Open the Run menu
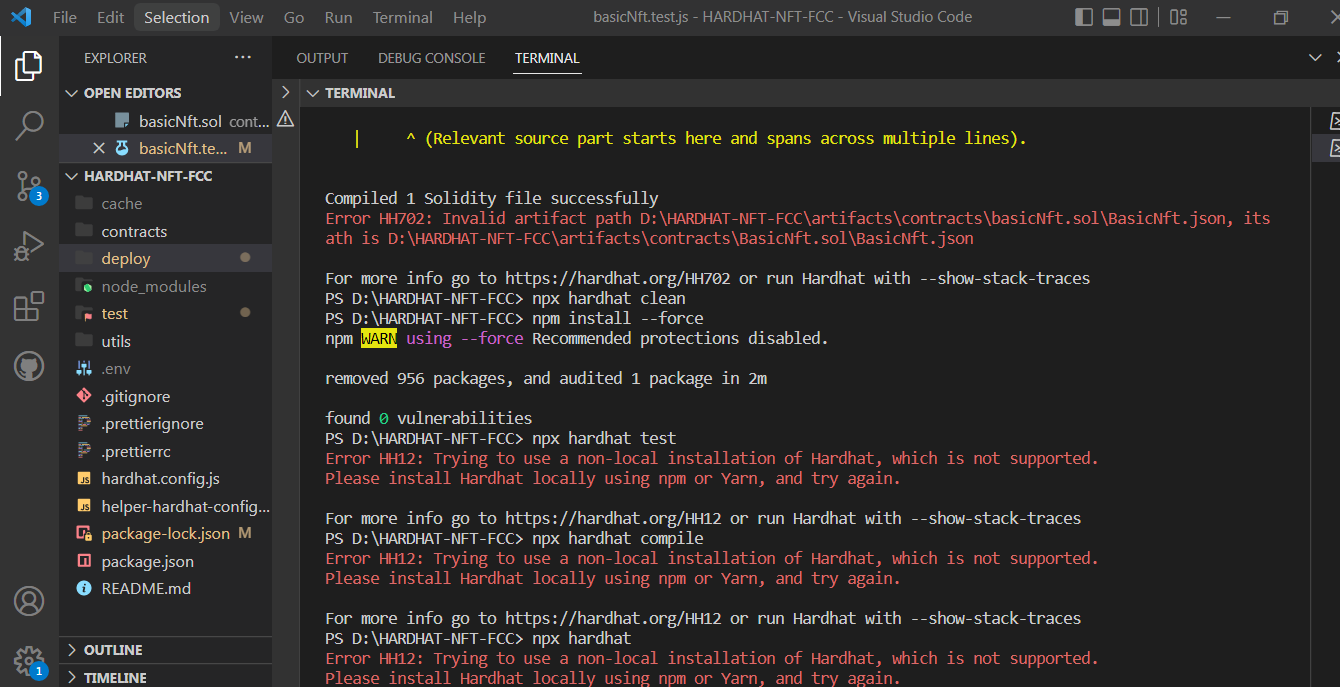The width and height of the screenshot is (1340, 687). pyautogui.click(x=338, y=17)
